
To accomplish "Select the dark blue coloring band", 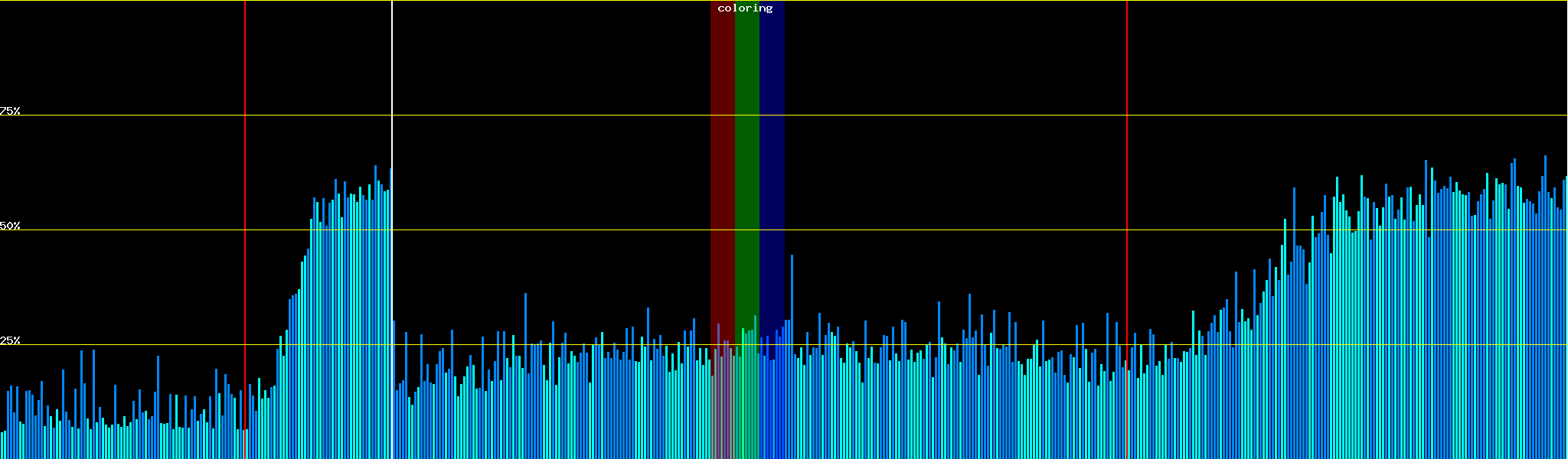I will point(772,153).
